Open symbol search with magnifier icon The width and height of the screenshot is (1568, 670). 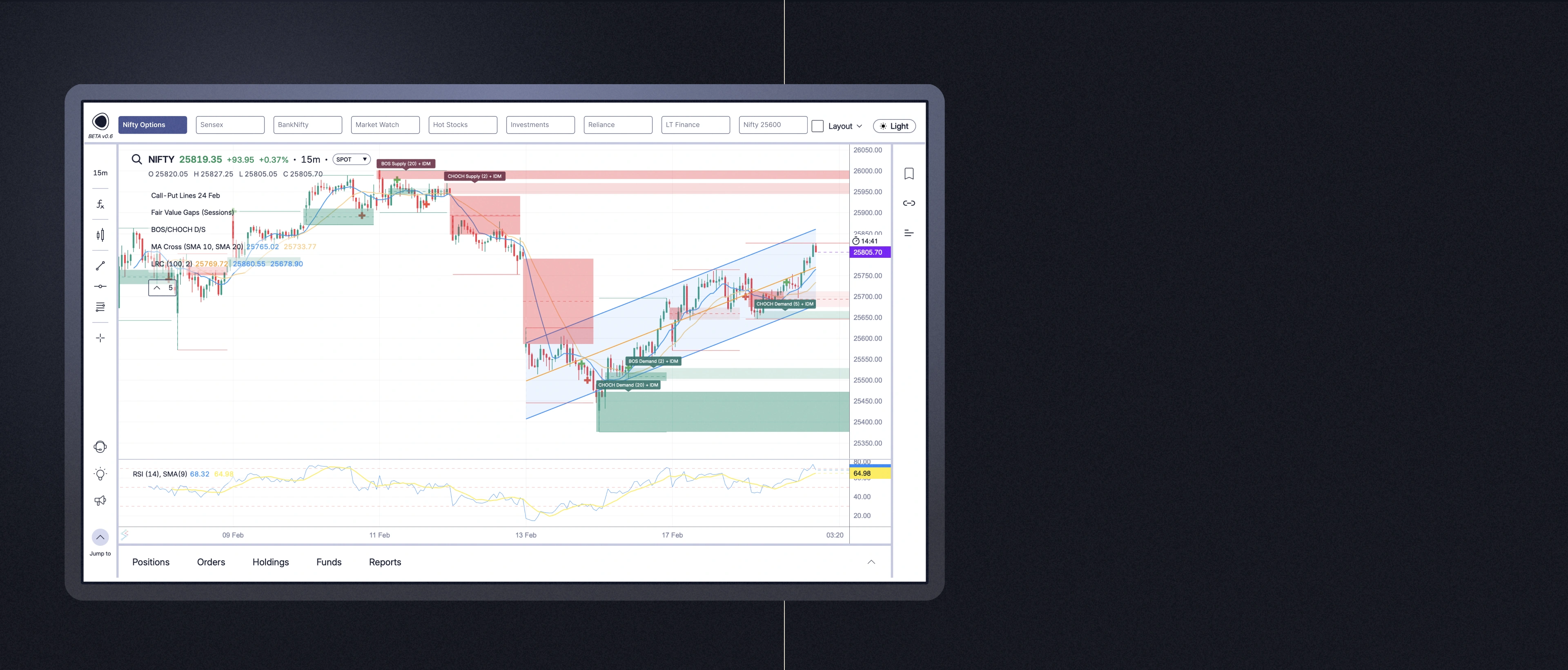coord(136,159)
